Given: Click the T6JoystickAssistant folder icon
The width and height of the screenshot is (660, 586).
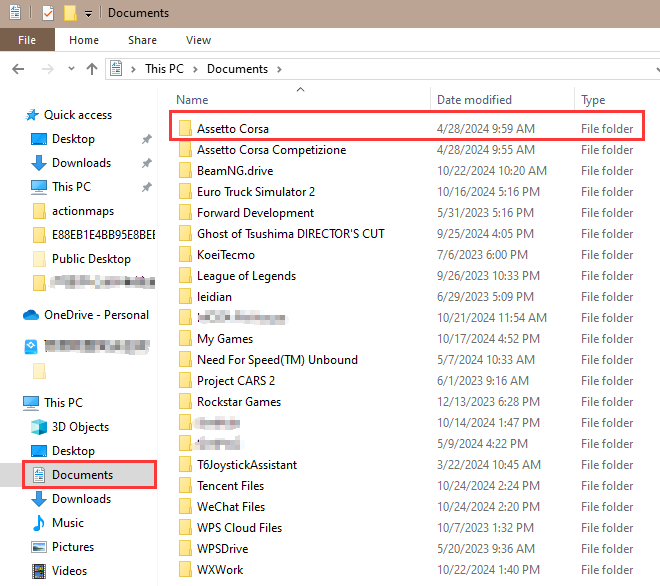Looking at the screenshot, I should [x=185, y=465].
